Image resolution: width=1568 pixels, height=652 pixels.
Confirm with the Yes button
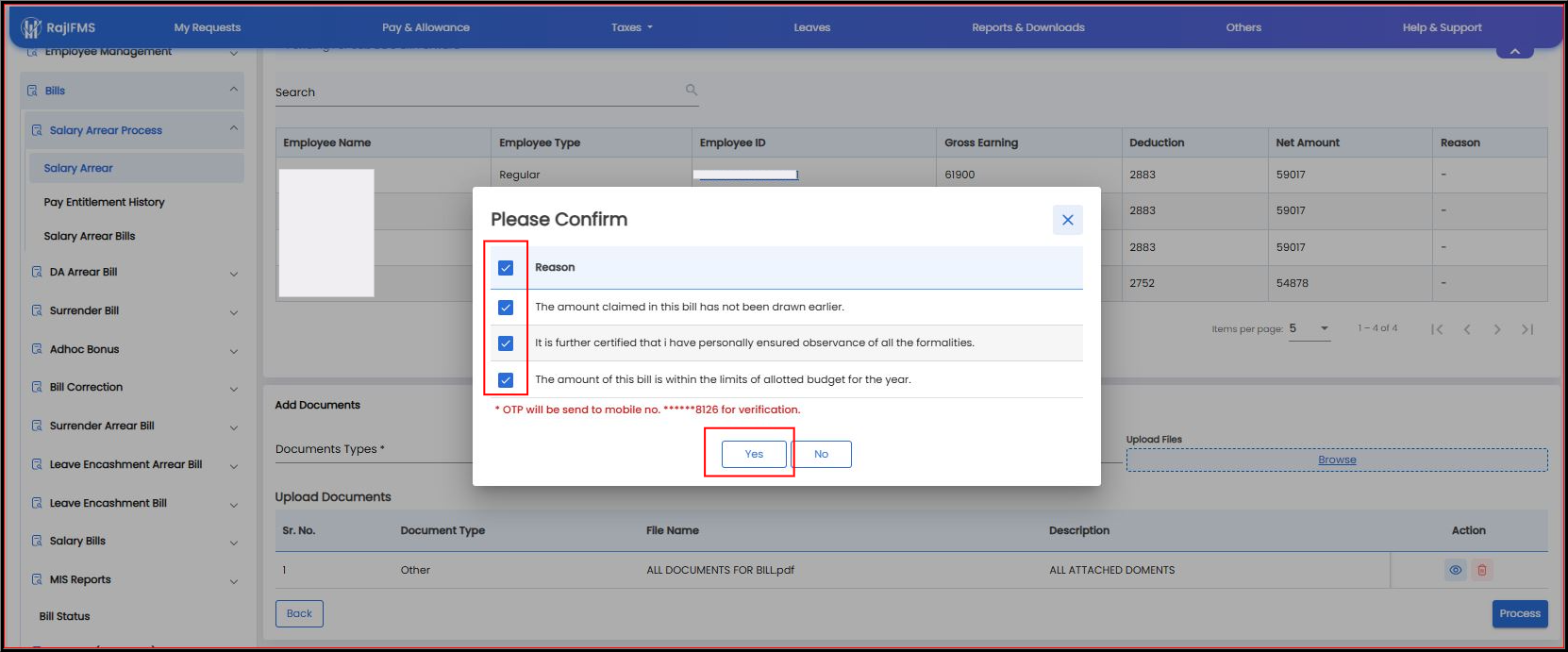click(x=754, y=454)
